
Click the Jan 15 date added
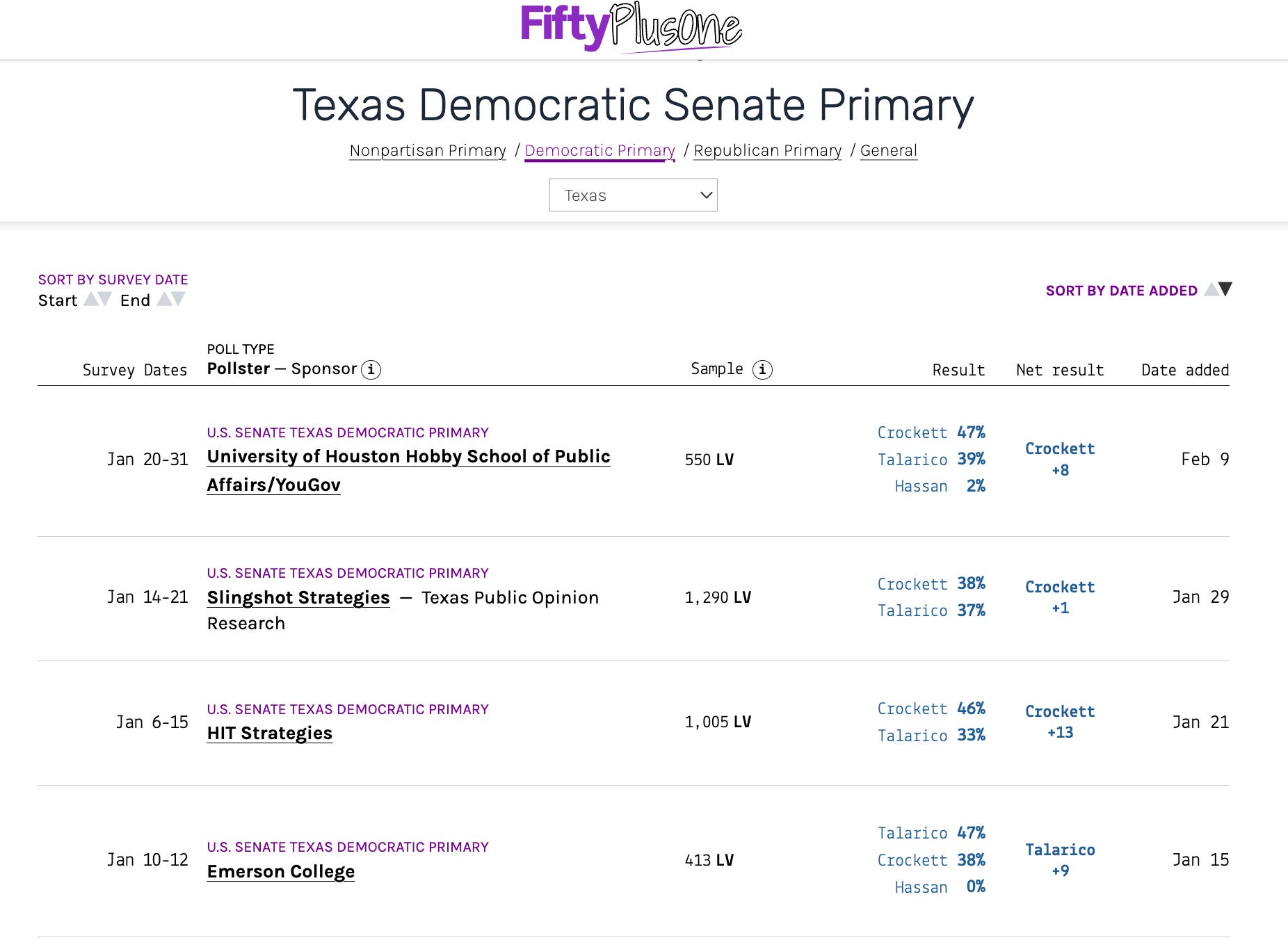[1200, 859]
